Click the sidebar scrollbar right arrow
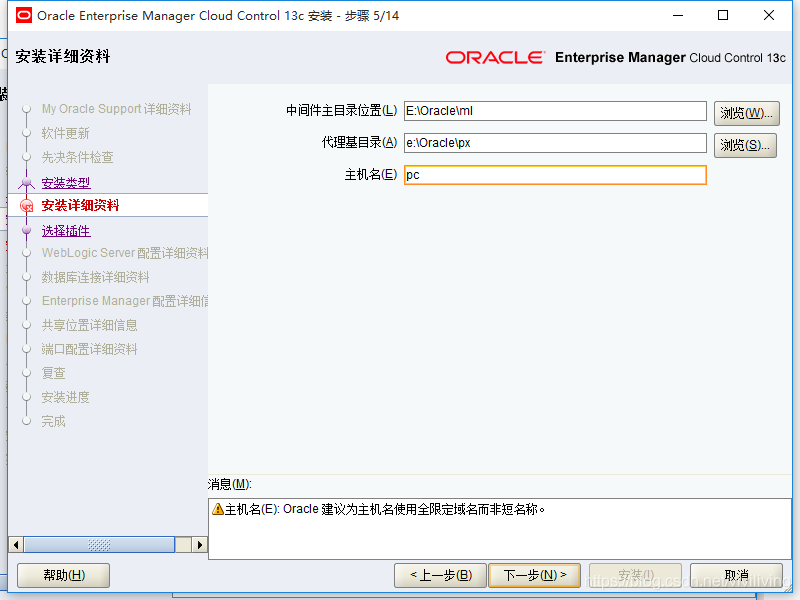Viewport: 800px width, 600px height. point(199,545)
